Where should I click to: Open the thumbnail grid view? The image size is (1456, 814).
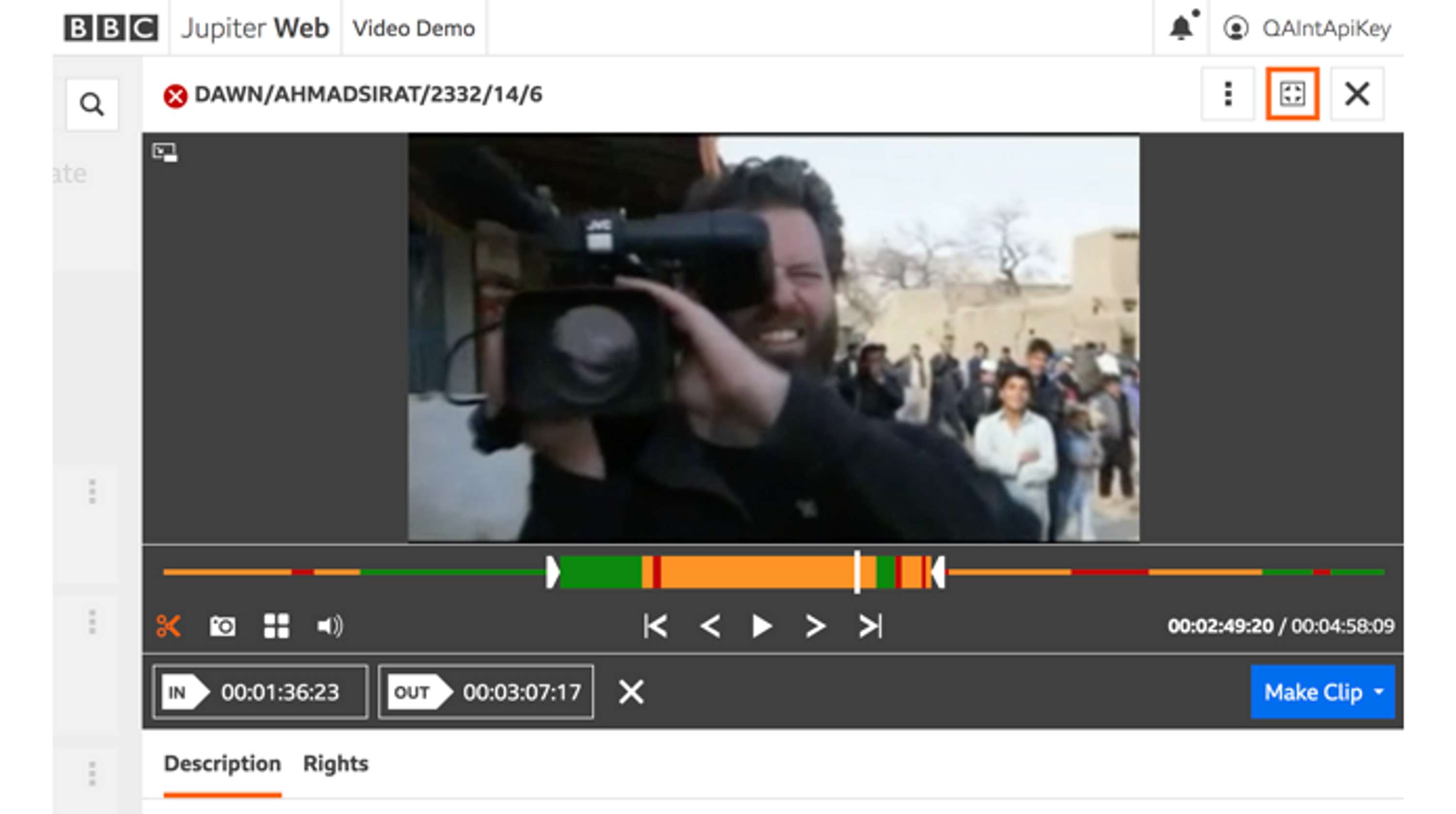tap(276, 626)
